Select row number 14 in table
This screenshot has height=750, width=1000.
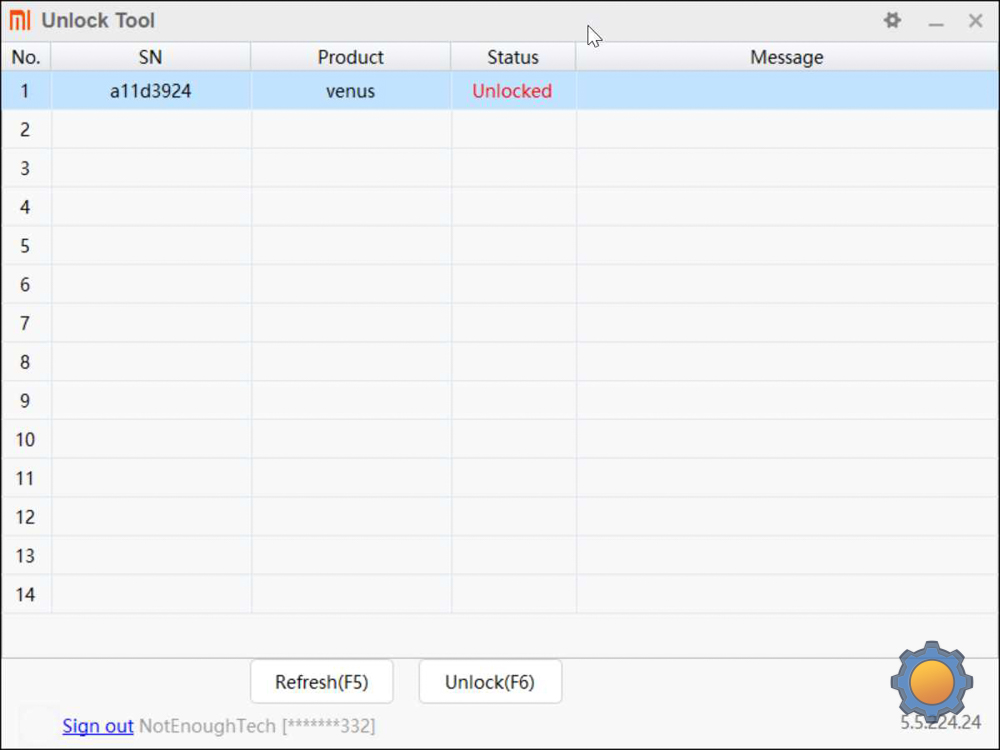[26, 594]
